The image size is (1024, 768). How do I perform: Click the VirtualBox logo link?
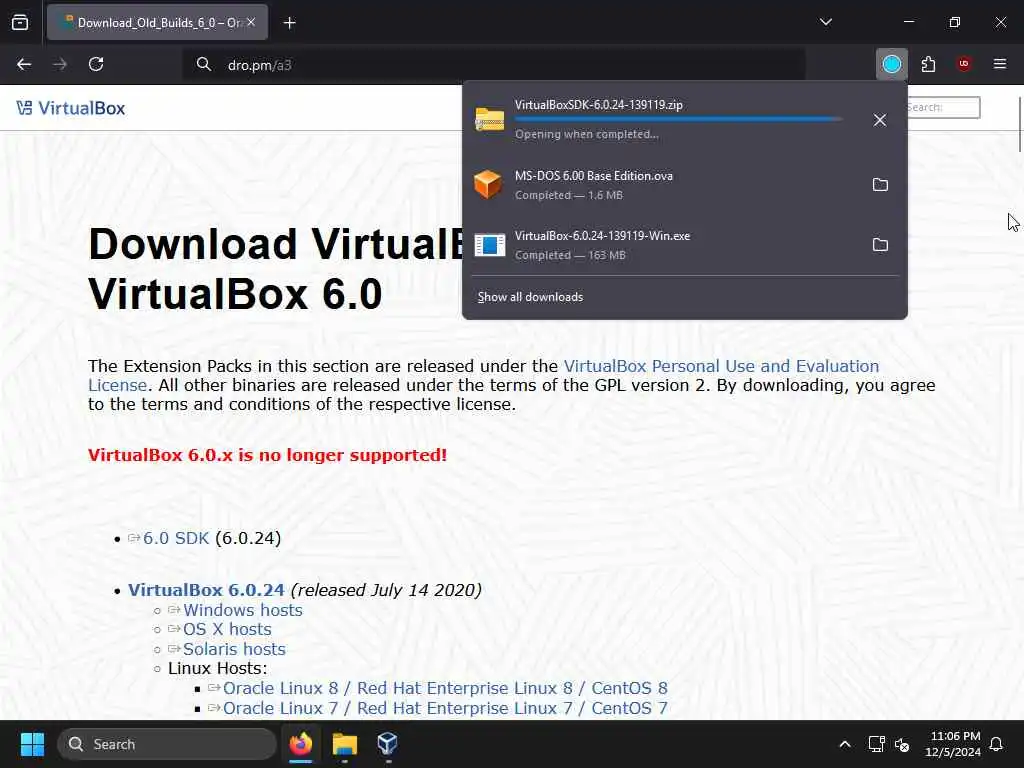point(71,108)
